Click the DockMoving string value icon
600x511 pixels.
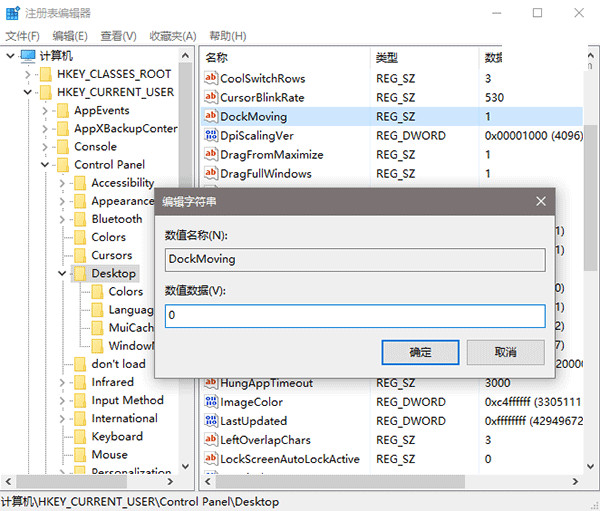[210, 117]
